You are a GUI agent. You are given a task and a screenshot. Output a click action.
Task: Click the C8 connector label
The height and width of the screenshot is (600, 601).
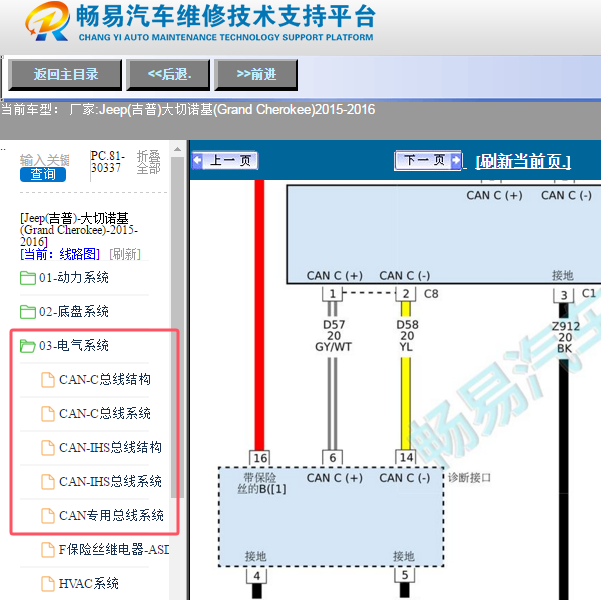[431, 294]
